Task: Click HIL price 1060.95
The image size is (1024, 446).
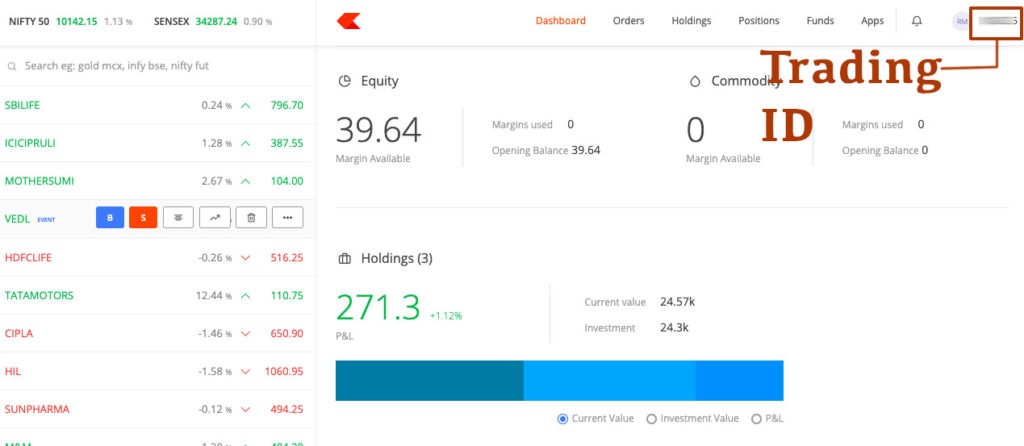Action: click(x=284, y=372)
